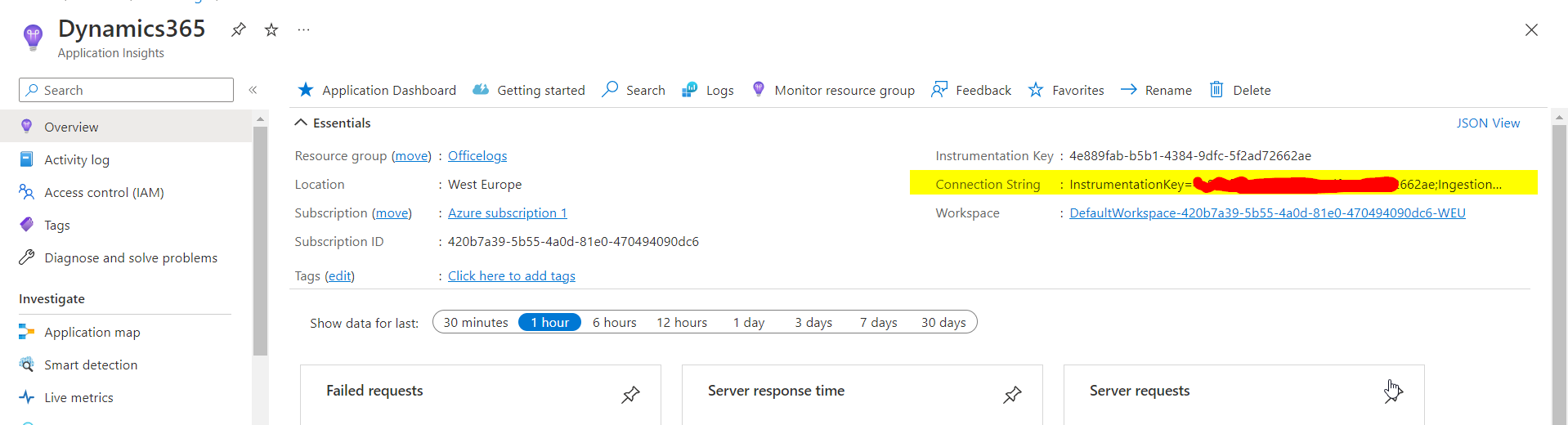Select 30 days time range

943,322
